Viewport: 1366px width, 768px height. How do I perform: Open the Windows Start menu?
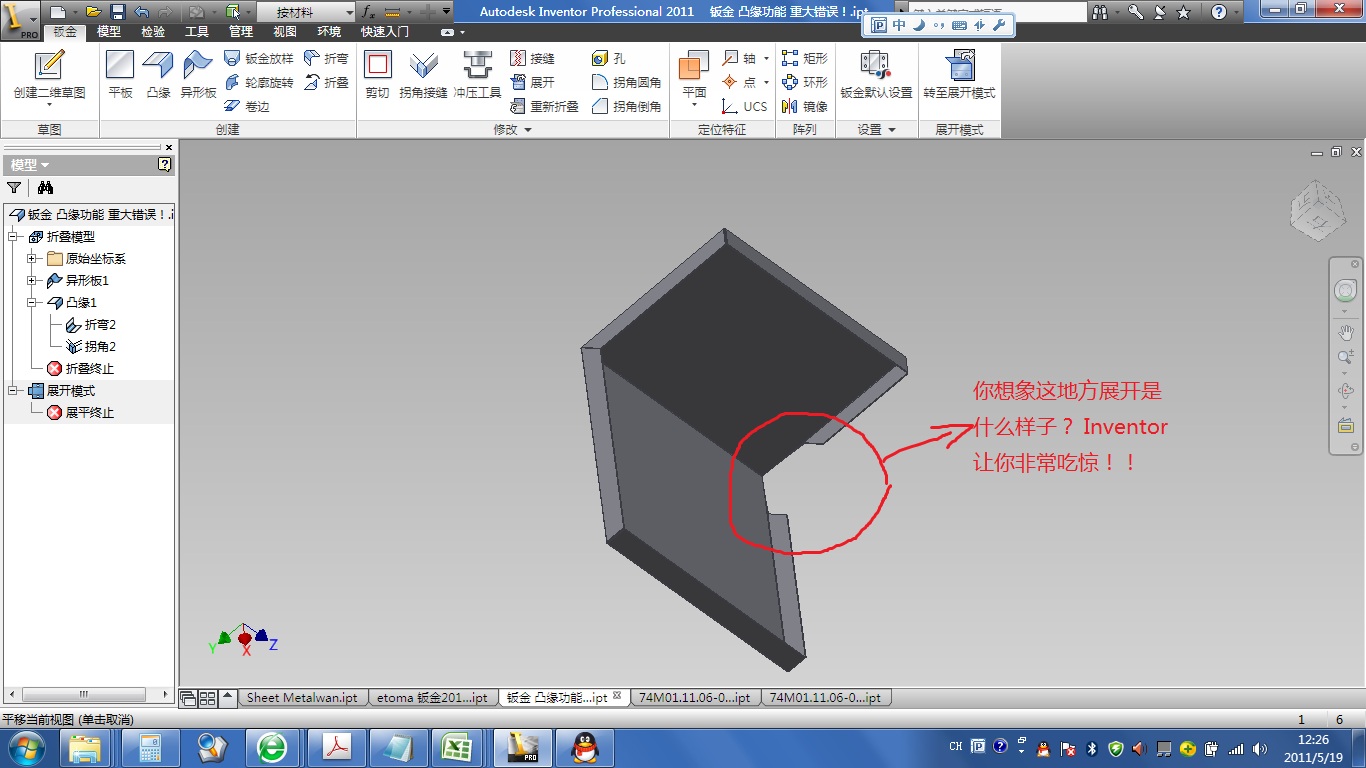tap(25, 748)
